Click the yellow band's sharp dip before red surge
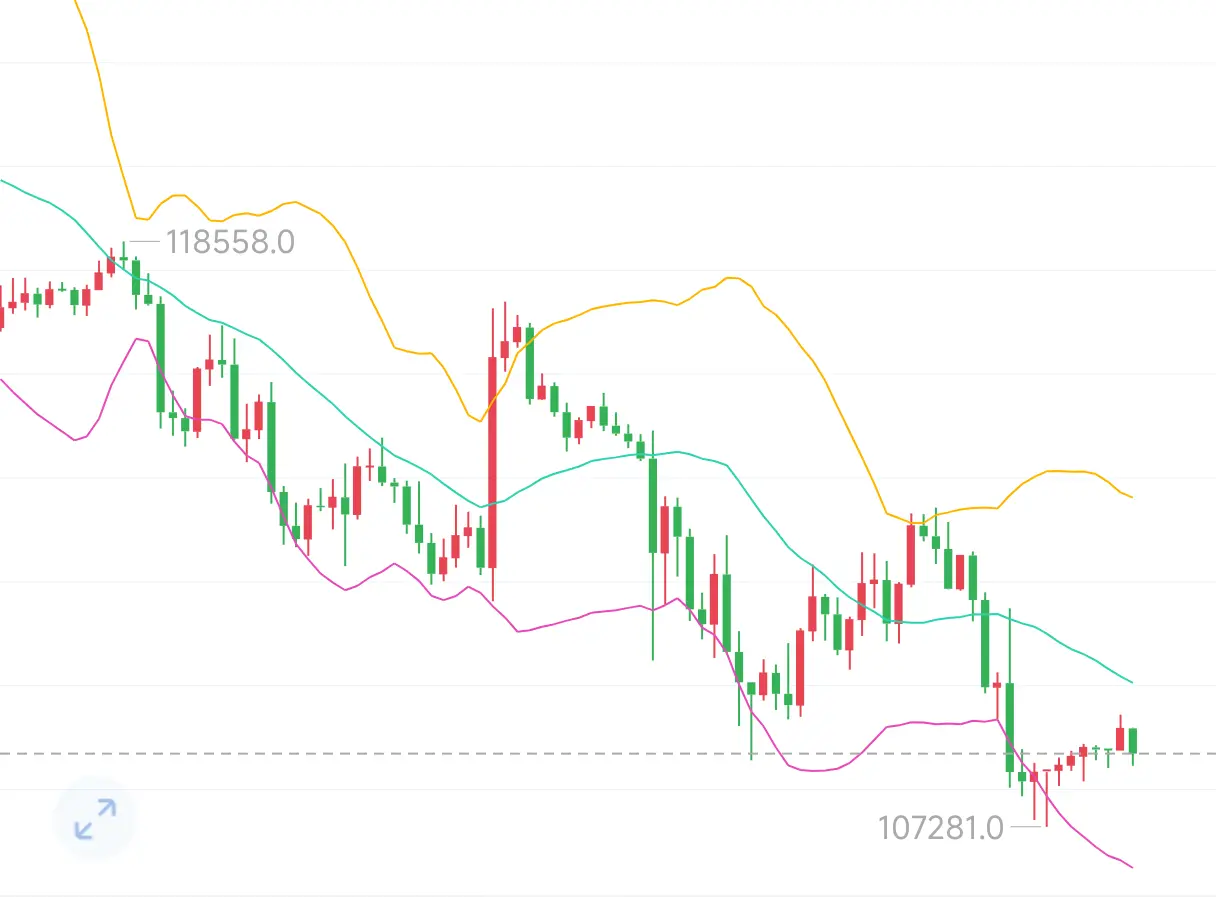1216x897 pixels. pyautogui.click(x=474, y=417)
